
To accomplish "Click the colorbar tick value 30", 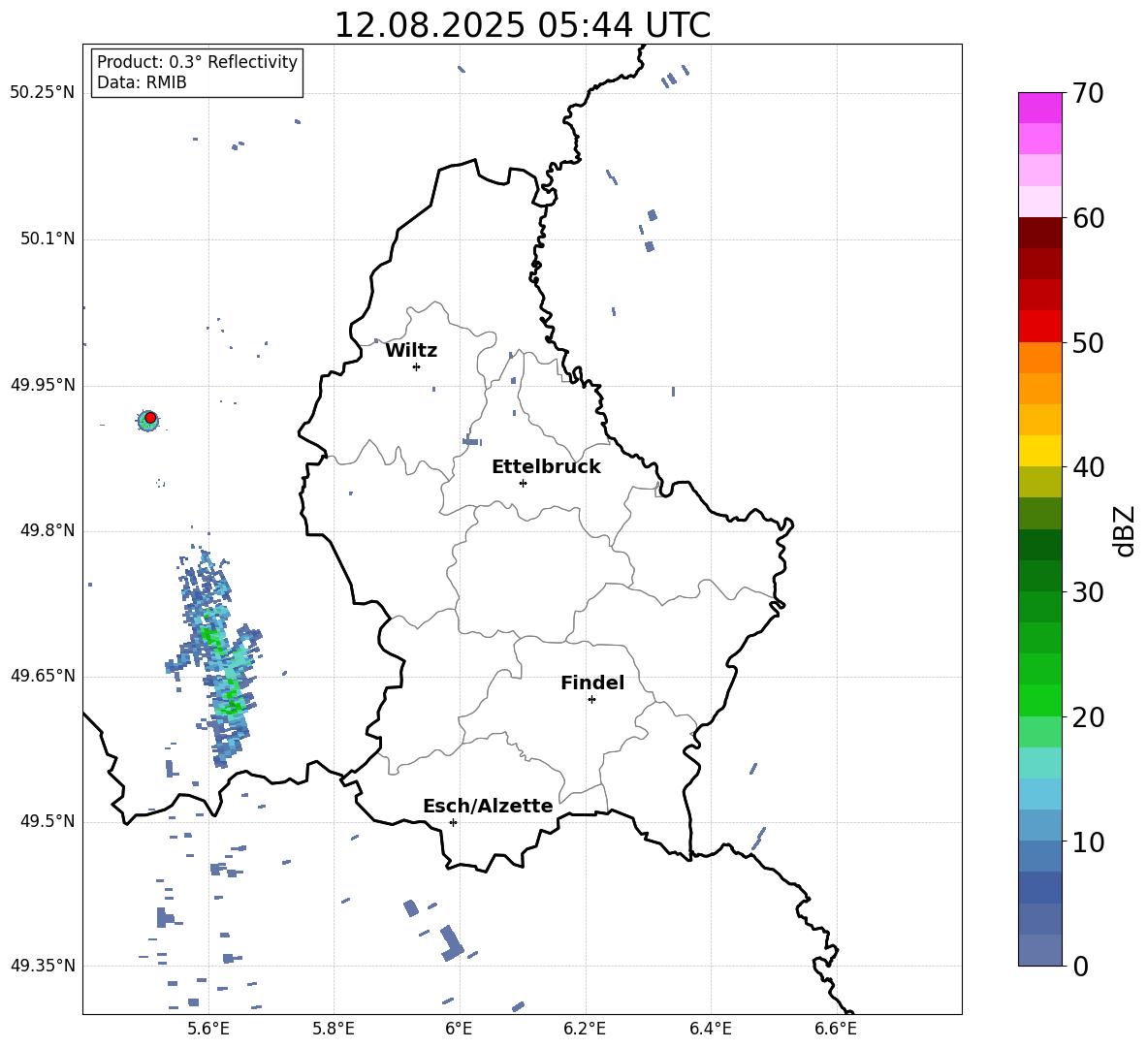I will click(x=1088, y=592).
